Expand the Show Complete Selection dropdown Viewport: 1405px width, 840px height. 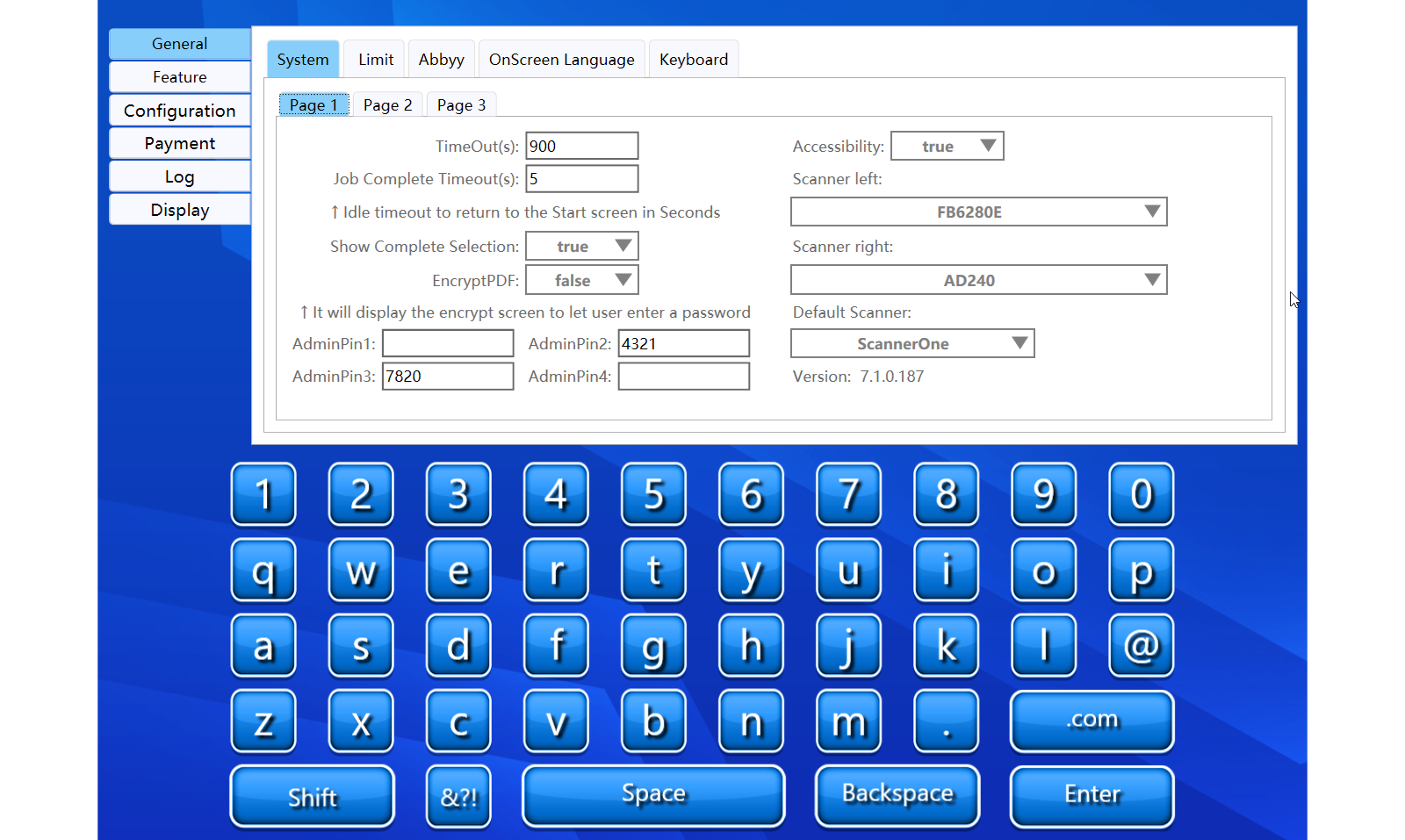point(582,246)
